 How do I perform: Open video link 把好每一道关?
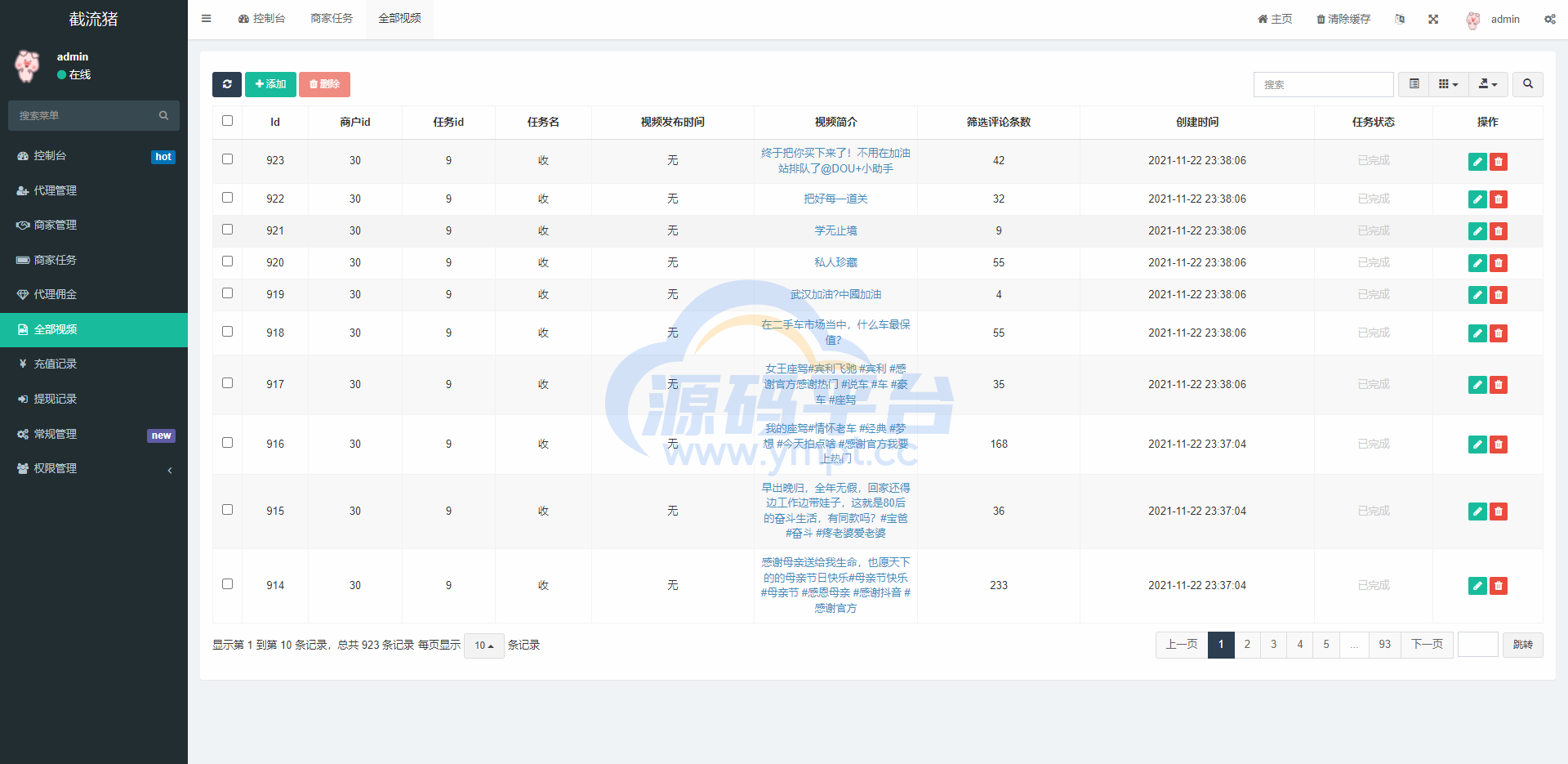pyautogui.click(x=835, y=199)
